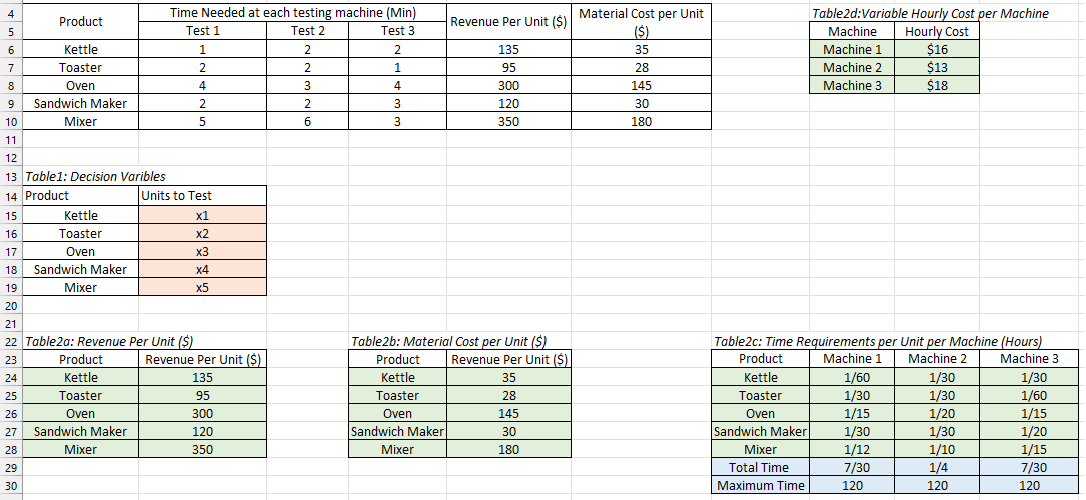Select Kettle's 1/60 time under Machine 1
The image size is (1086, 500).
coord(852,377)
